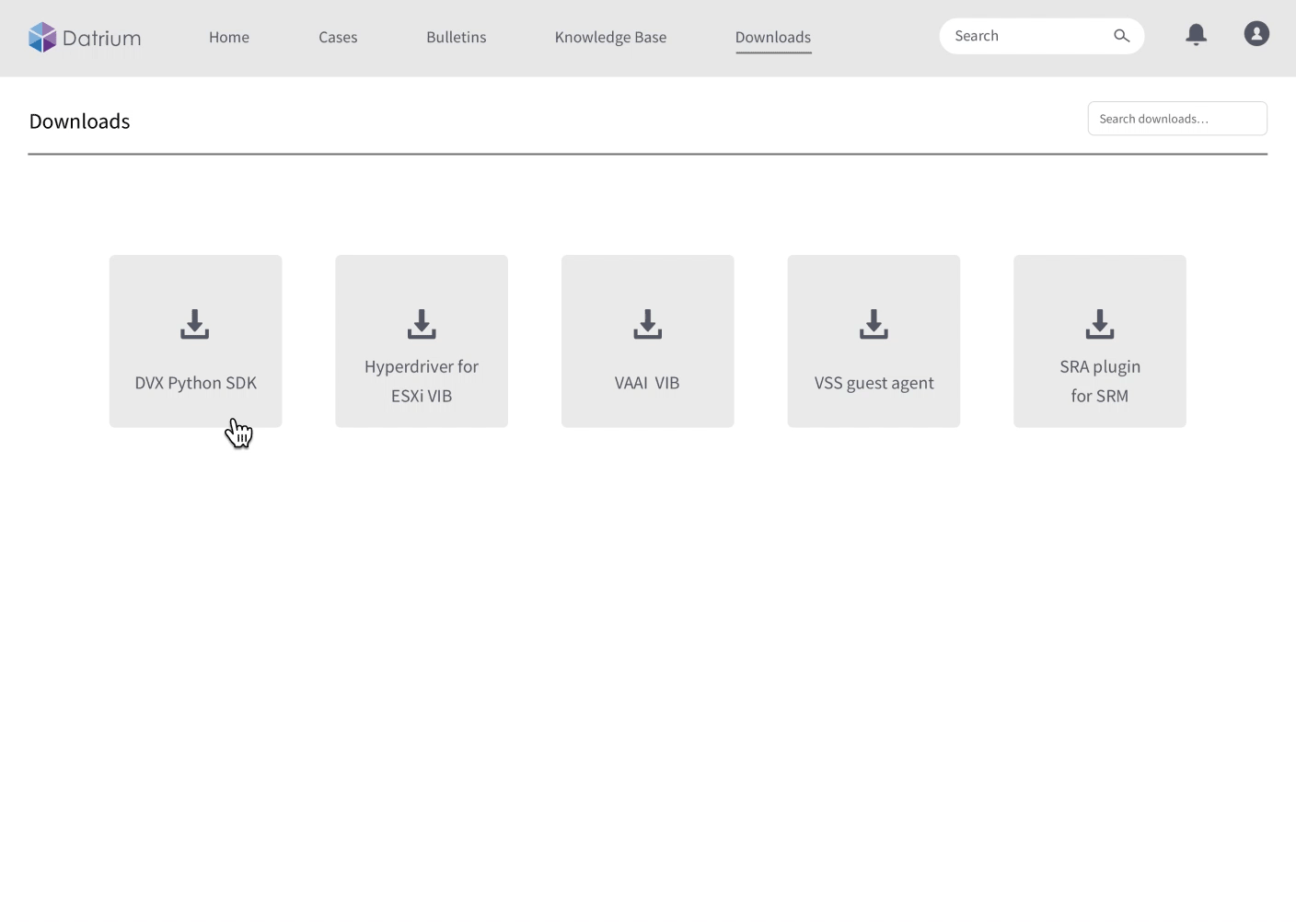Click the Datrium cube logo
Viewport: 1296px width, 924px height.
pos(42,38)
